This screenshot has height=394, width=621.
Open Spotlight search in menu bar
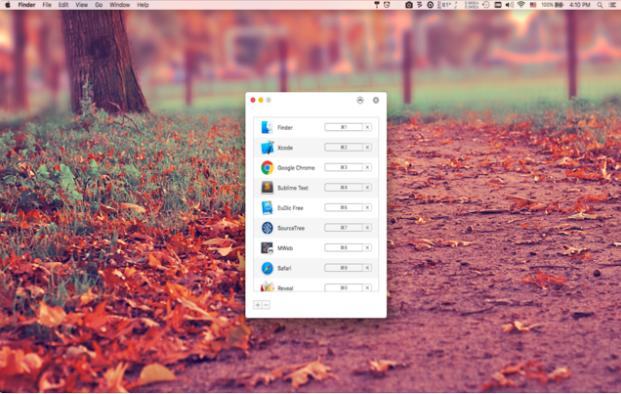[x=600, y=5]
